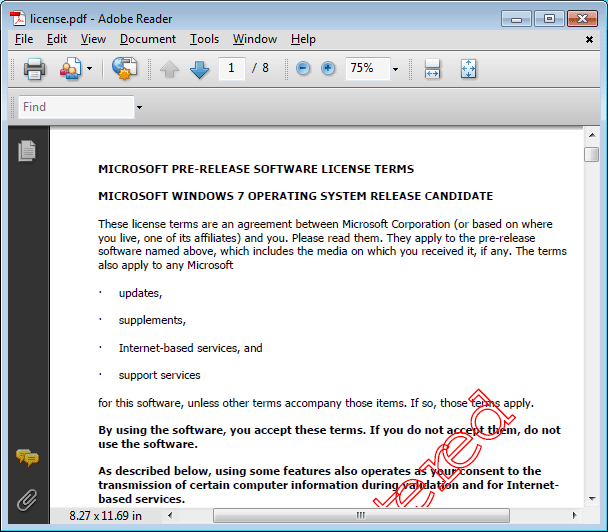This screenshot has height=532, width=608.
Task: Click the zoom out minus button
Action: point(303,68)
